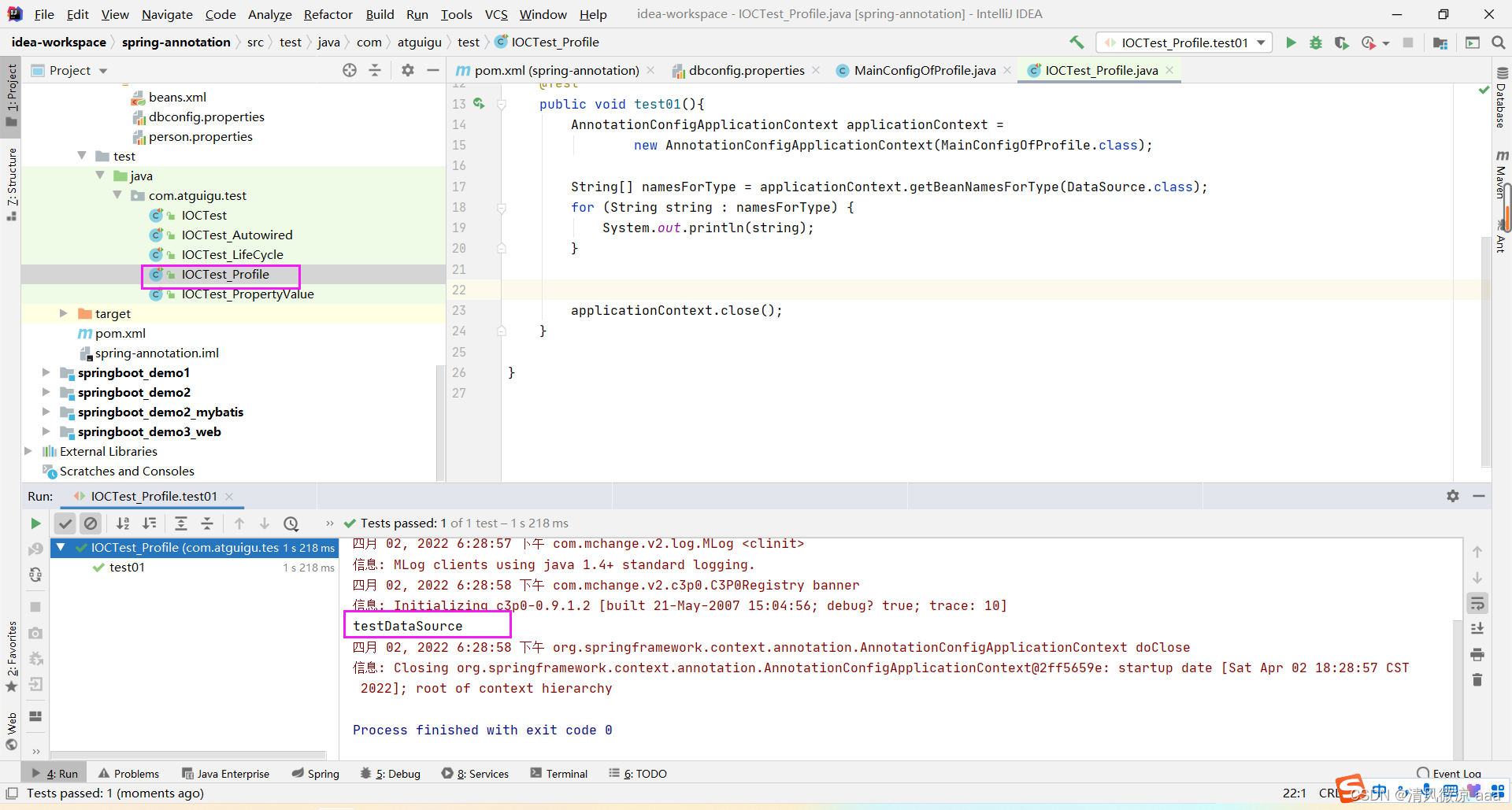1512x810 pixels.
Task: Sort tests alphabetically in Run panel
Action: pos(123,523)
